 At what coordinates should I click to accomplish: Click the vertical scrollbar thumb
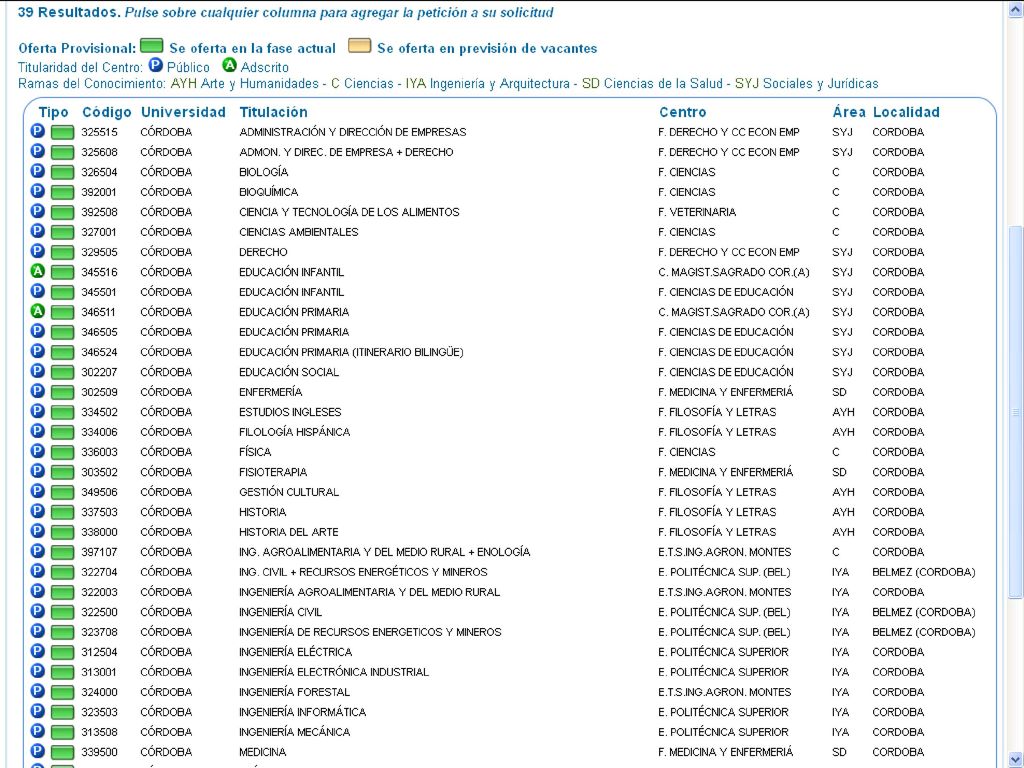(1015, 411)
